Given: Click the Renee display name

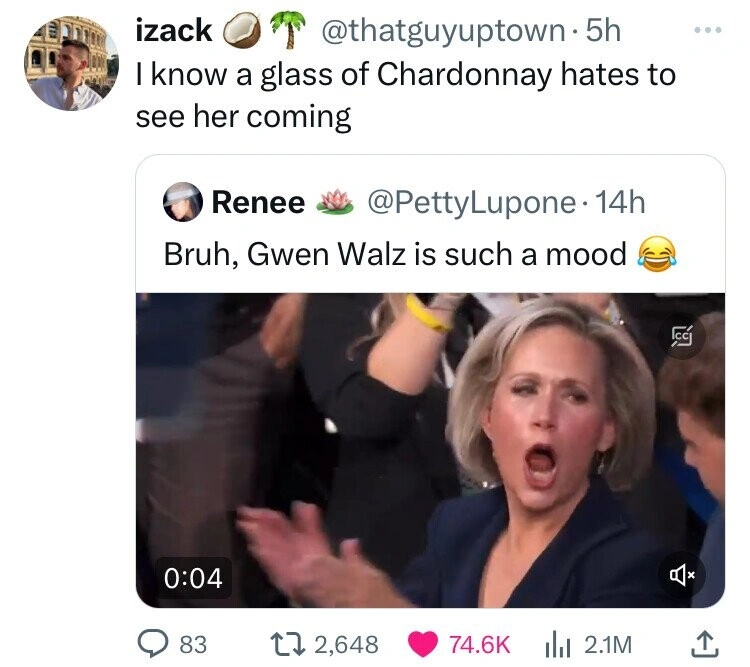Looking at the screenshot, I should click(258, 203).
